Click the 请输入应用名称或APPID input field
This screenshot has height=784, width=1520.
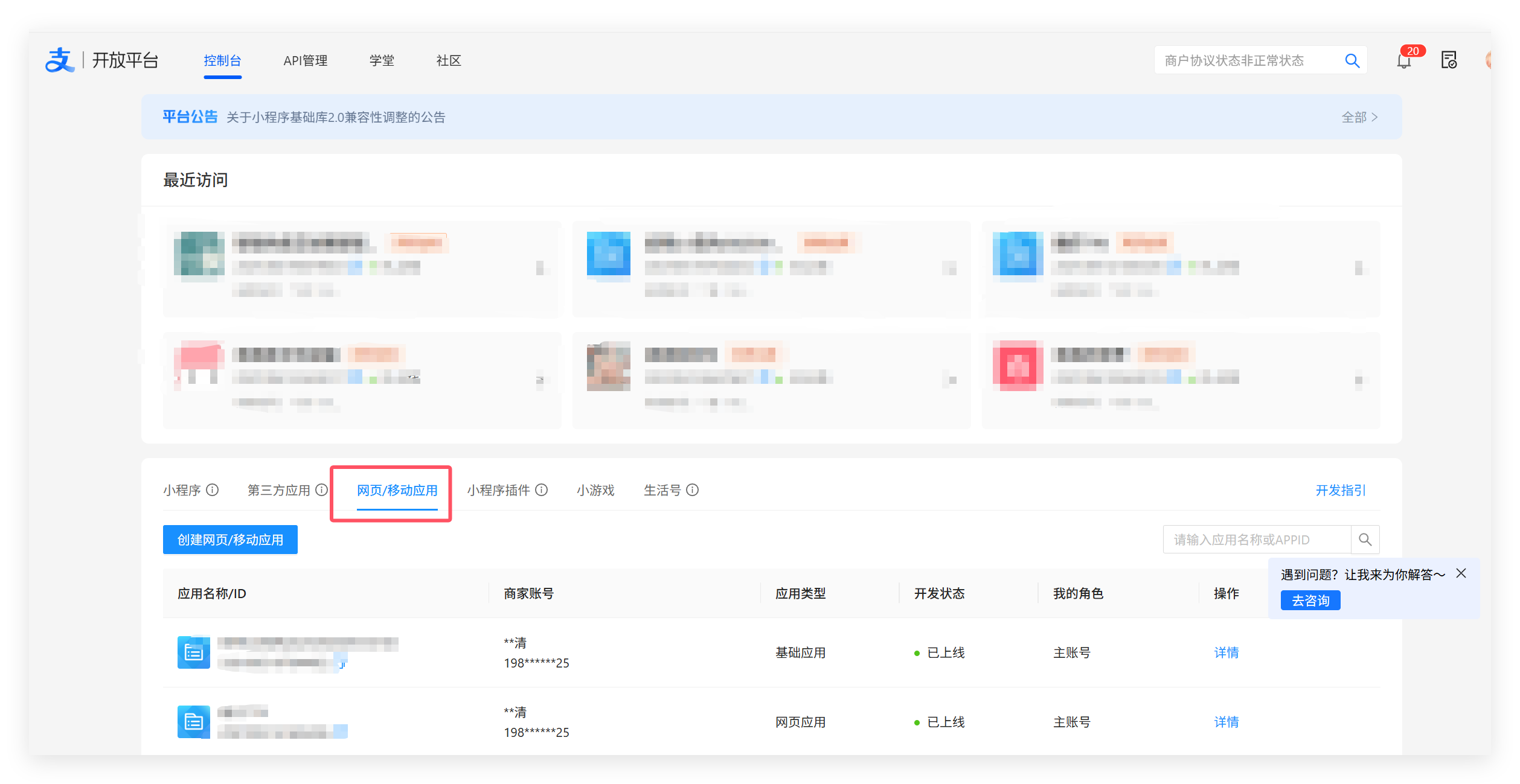point(1256,539)
